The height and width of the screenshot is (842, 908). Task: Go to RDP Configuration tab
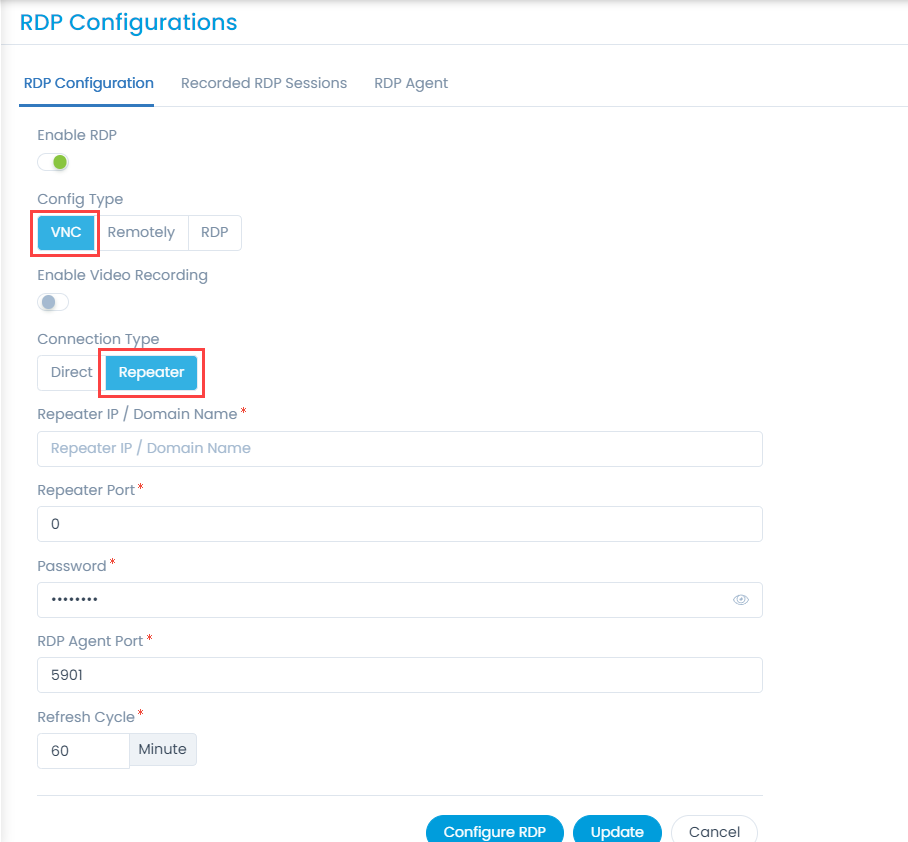89,83
